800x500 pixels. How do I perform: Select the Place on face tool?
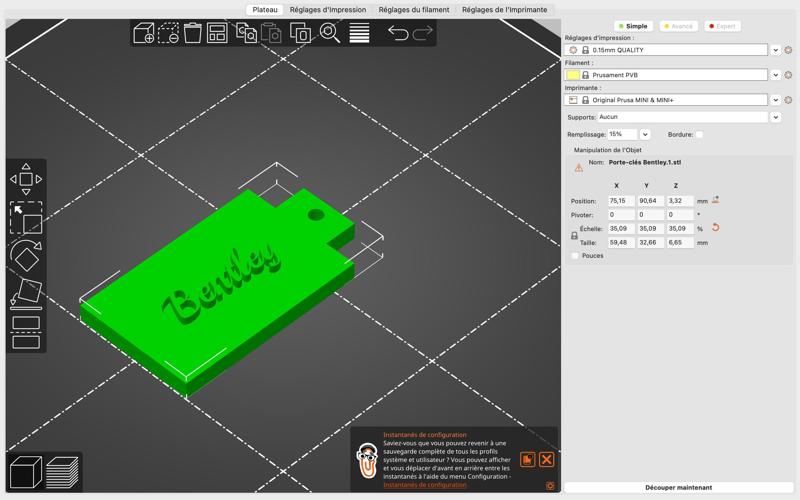coord(26,294)
